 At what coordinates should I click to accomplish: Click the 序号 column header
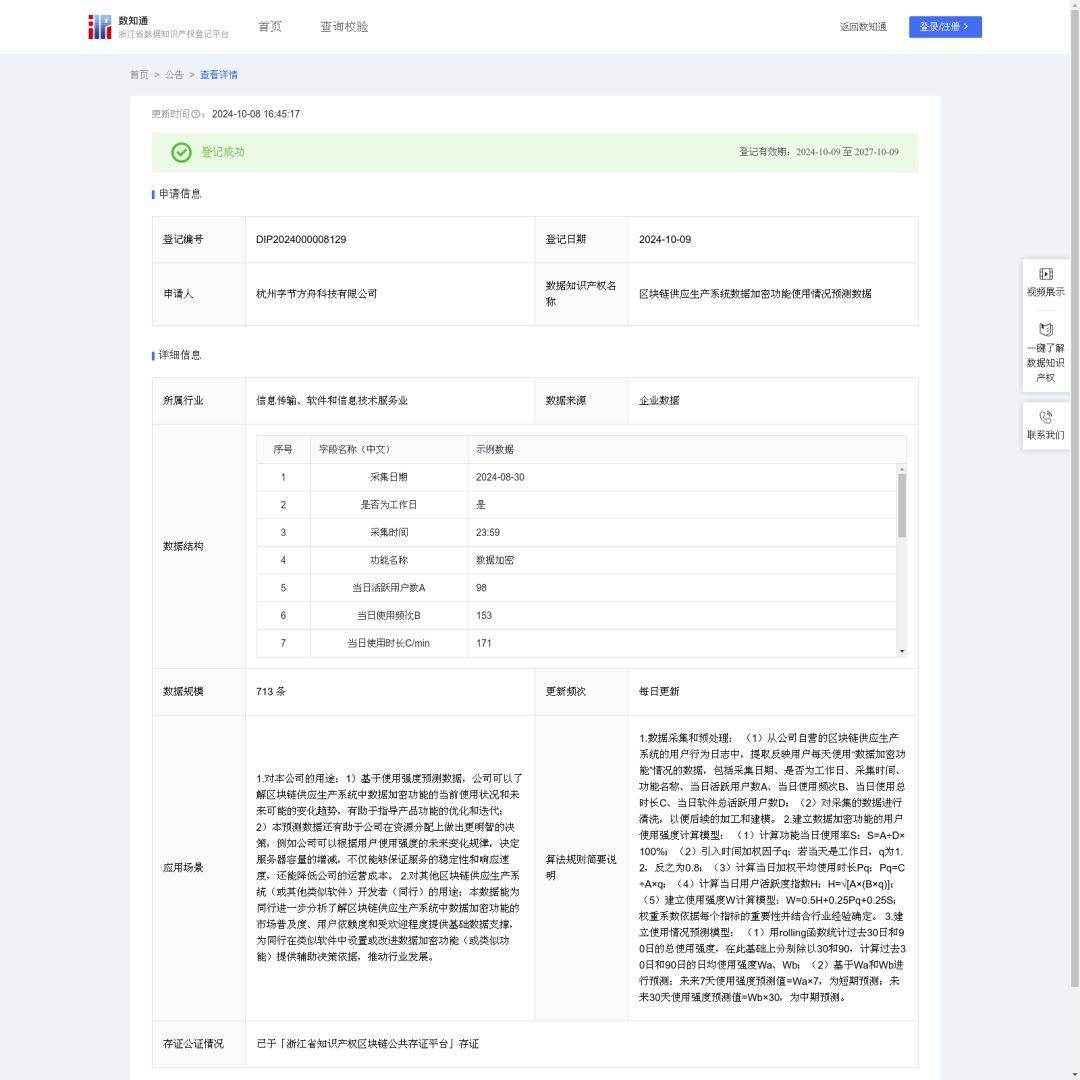pos(282,449)
